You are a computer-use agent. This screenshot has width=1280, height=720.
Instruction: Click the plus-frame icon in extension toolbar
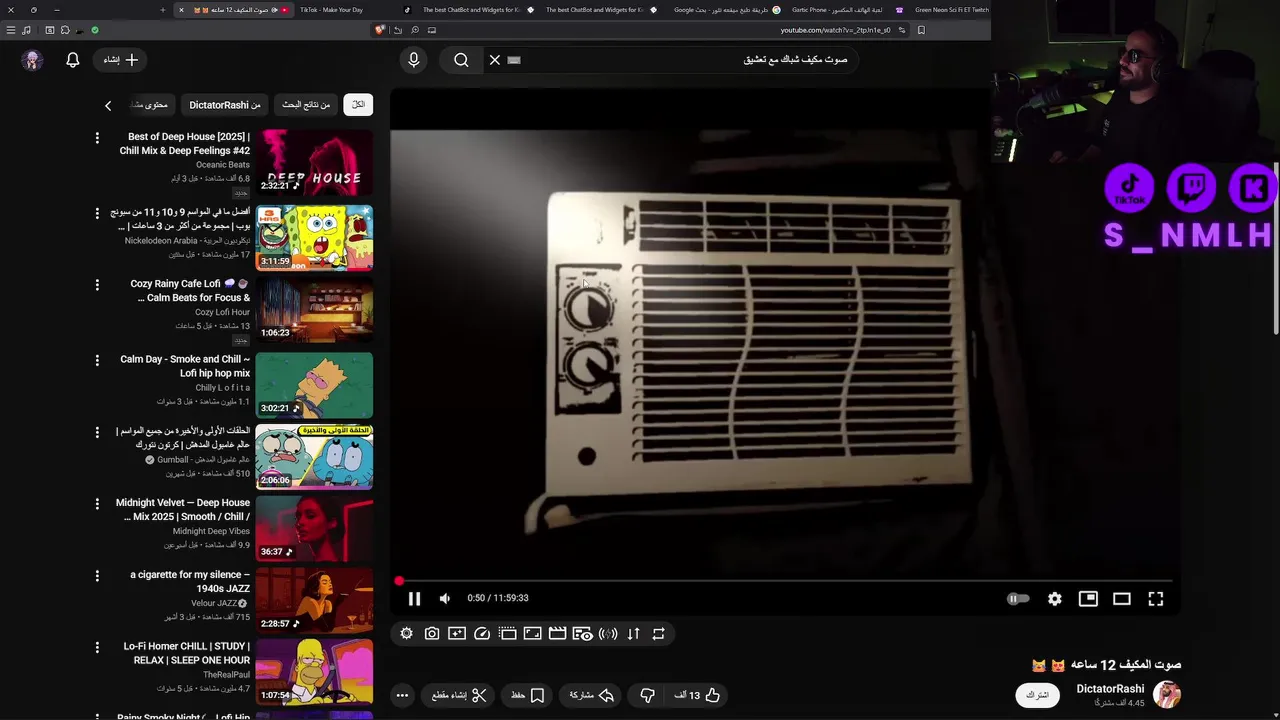pyautogui.click(x=457, y=633)
